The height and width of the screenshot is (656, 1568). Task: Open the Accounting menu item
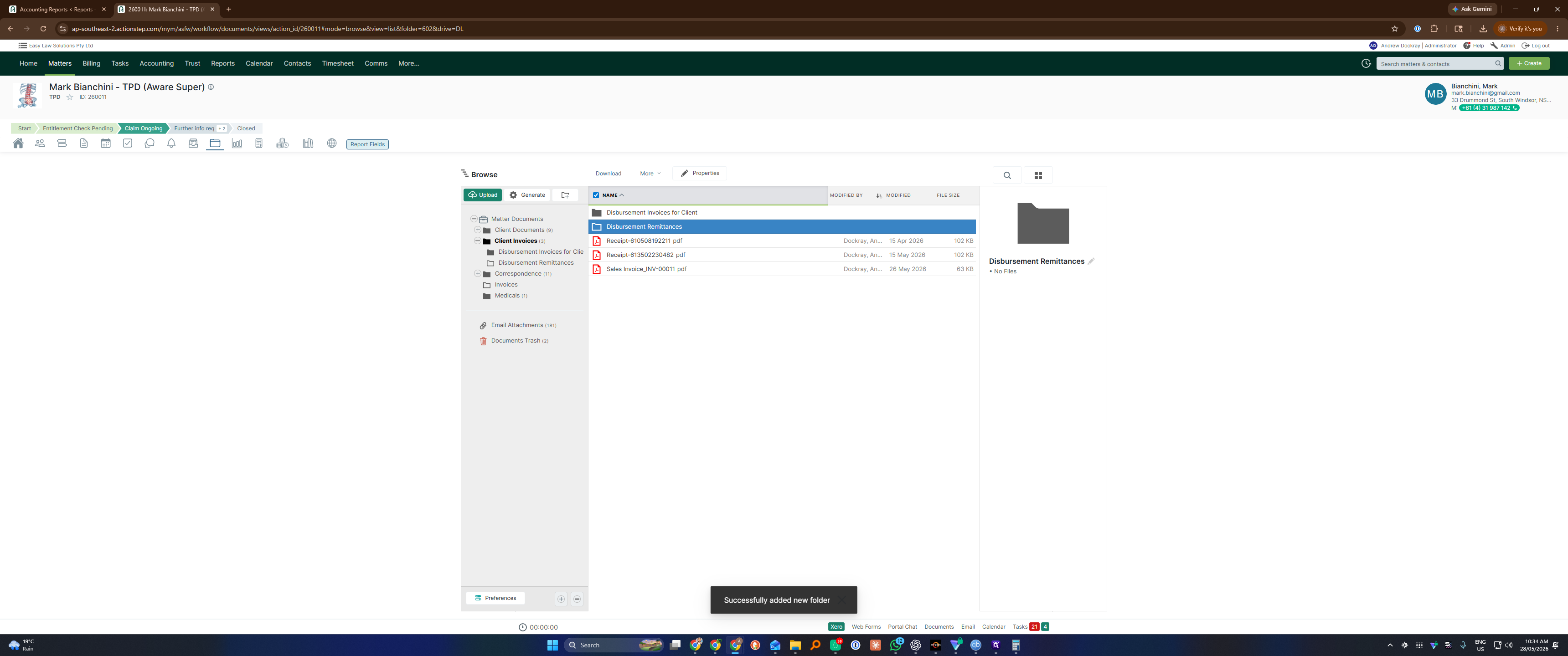coord(156,63)
